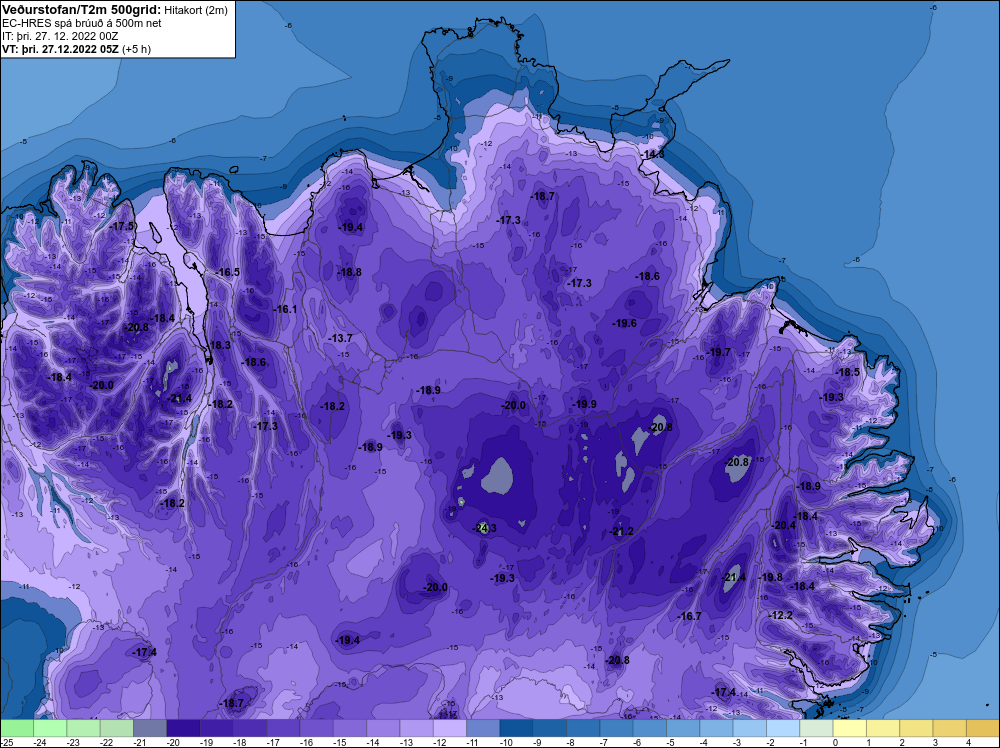This screenshot has height=748, width=1000.
Task: Click the '4' label in the legend
Action: 969,743
